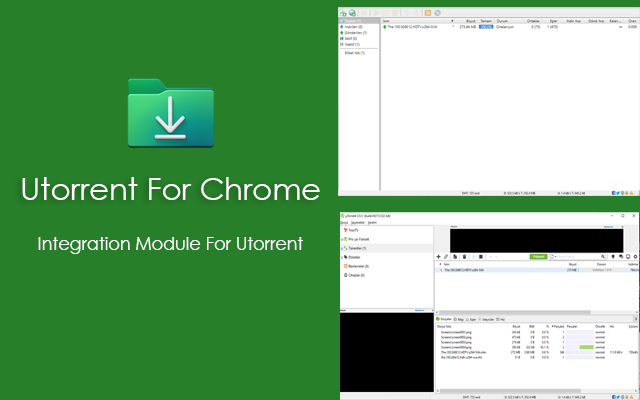Switch to İzleyiciler tab in detail pane
Image resolution: width=640 pixels, height=400 pixels.
[x=487, y=319]
